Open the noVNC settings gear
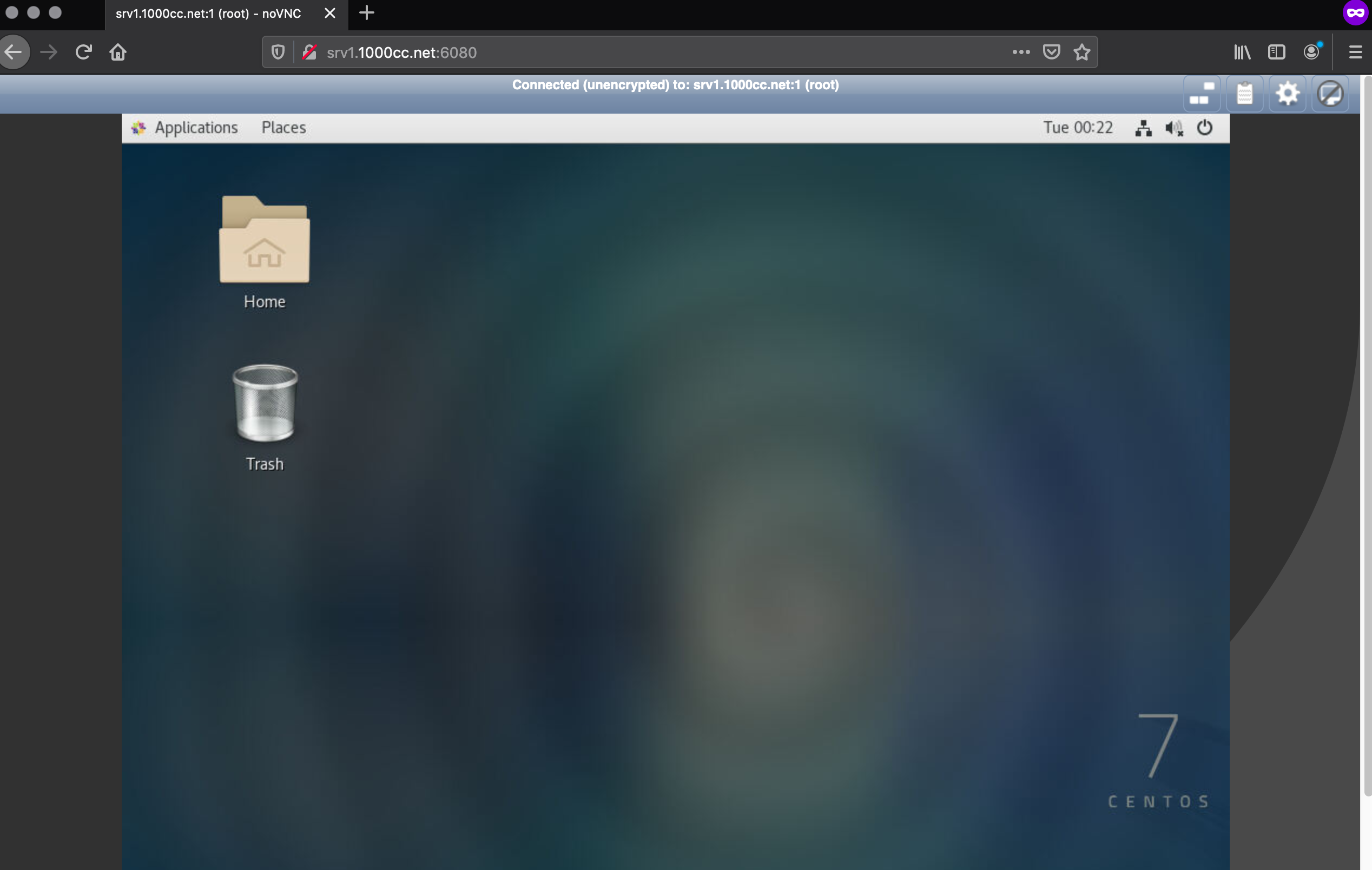Image resolution: width=1372 pixels, height=870 pixels. pos(1287,94)
